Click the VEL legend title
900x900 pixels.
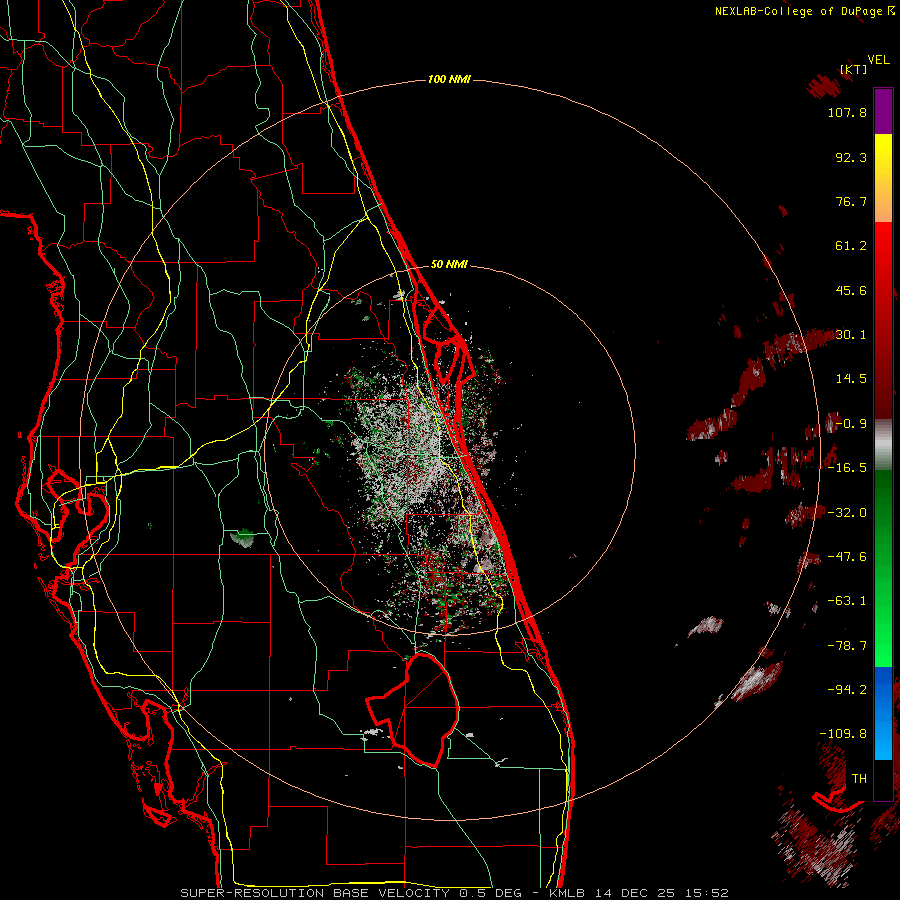878,60
